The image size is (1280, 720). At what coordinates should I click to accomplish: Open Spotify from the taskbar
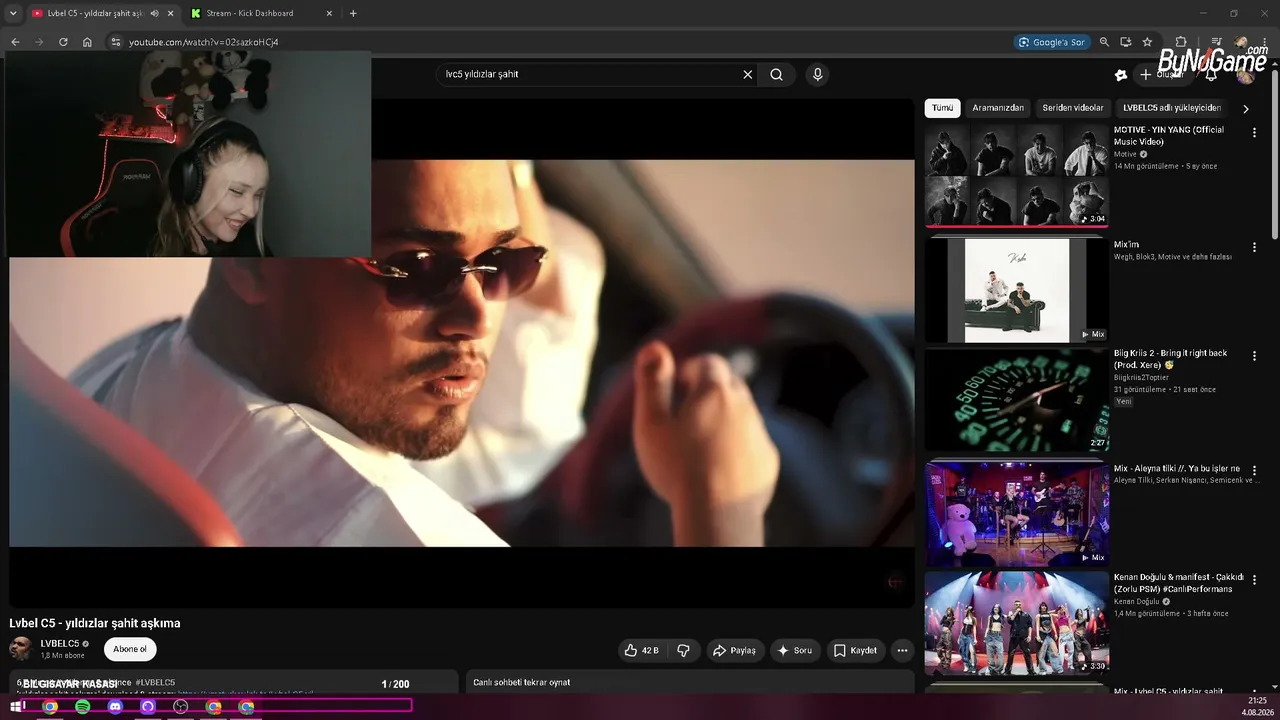tap(83, 706)
